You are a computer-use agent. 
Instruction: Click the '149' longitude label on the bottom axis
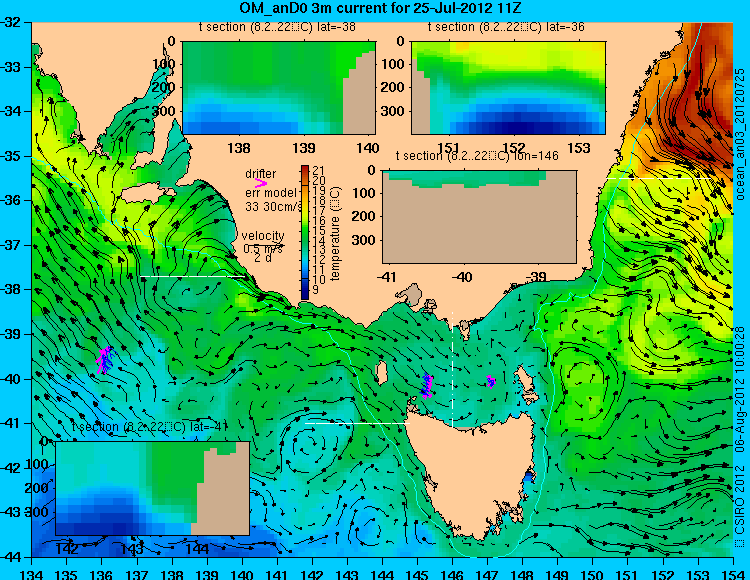[558, 574]
